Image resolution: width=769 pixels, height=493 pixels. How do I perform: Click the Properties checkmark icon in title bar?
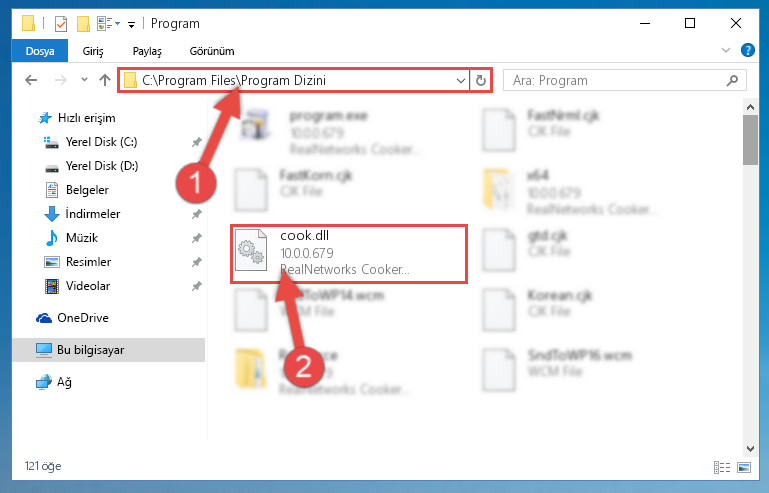pos(61,23)
